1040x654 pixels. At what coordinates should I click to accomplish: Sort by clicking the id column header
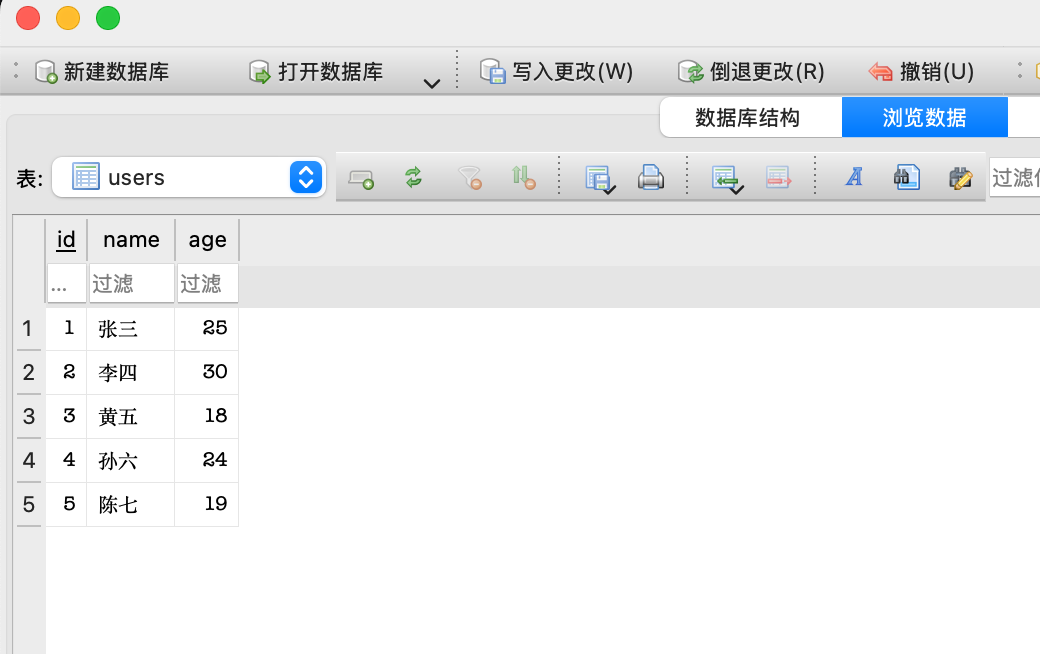coord(65,240)
